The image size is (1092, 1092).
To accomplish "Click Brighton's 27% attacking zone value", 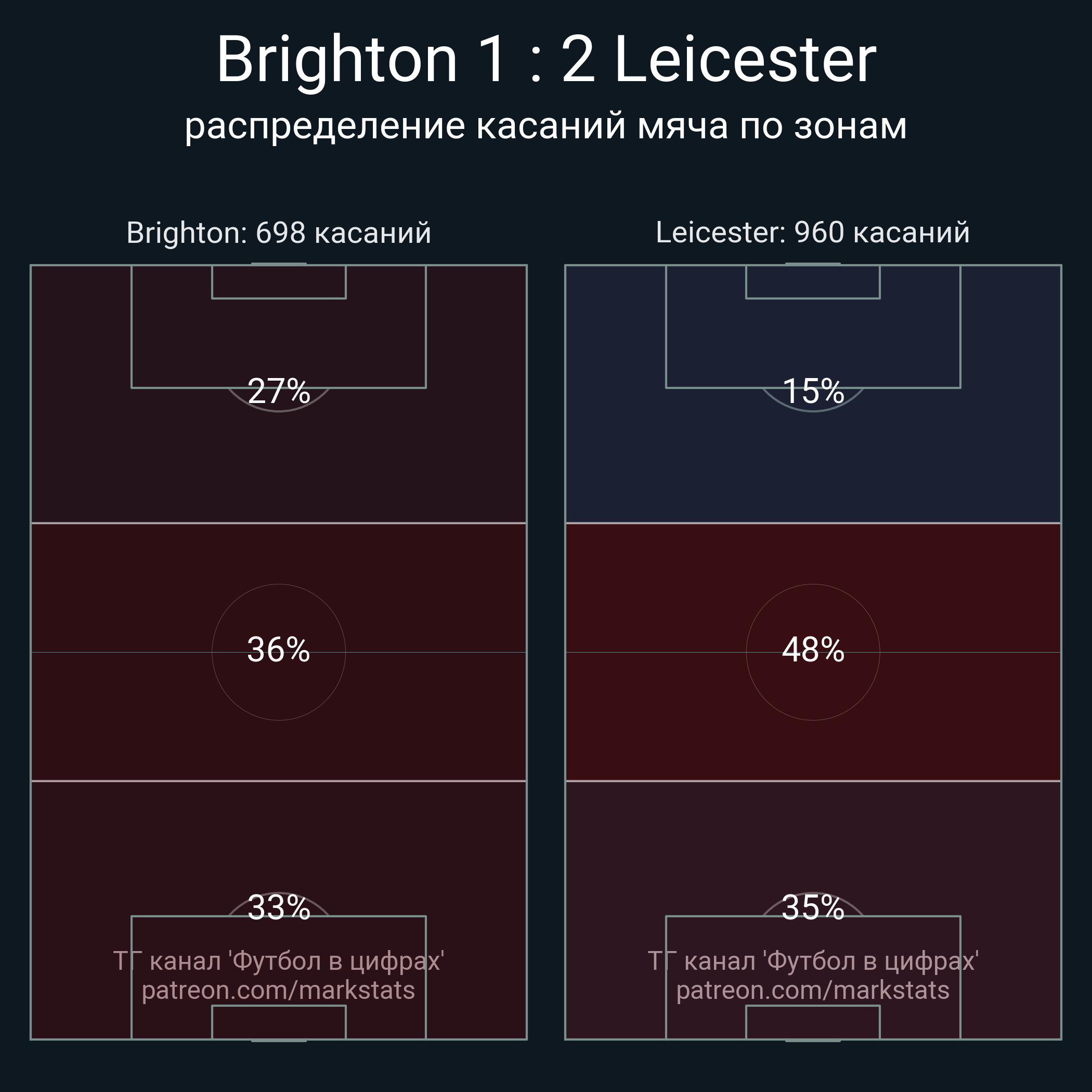I will coord(279,391).
